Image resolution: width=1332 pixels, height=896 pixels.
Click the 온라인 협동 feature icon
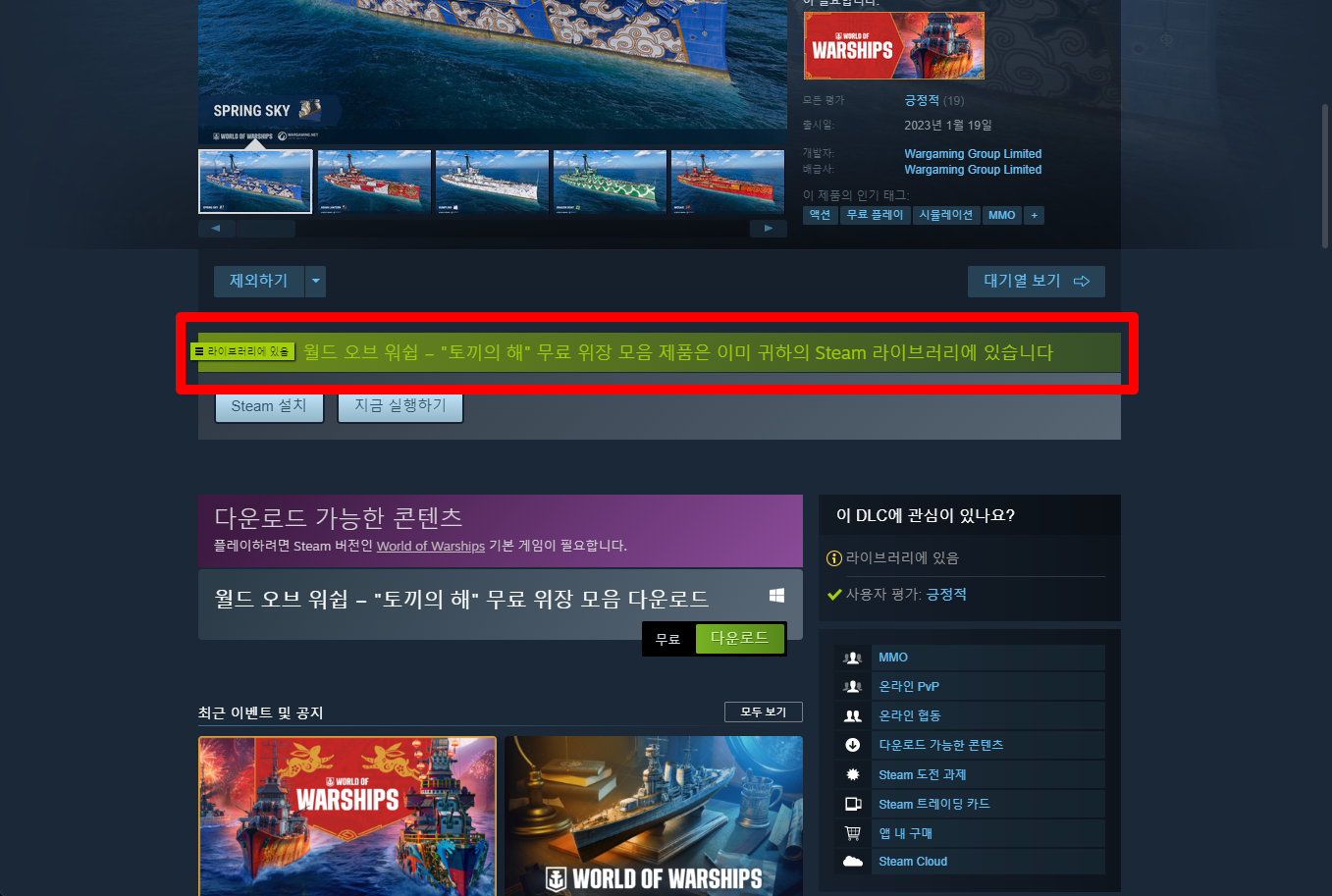pyautogui.click(x=853, y=716)
